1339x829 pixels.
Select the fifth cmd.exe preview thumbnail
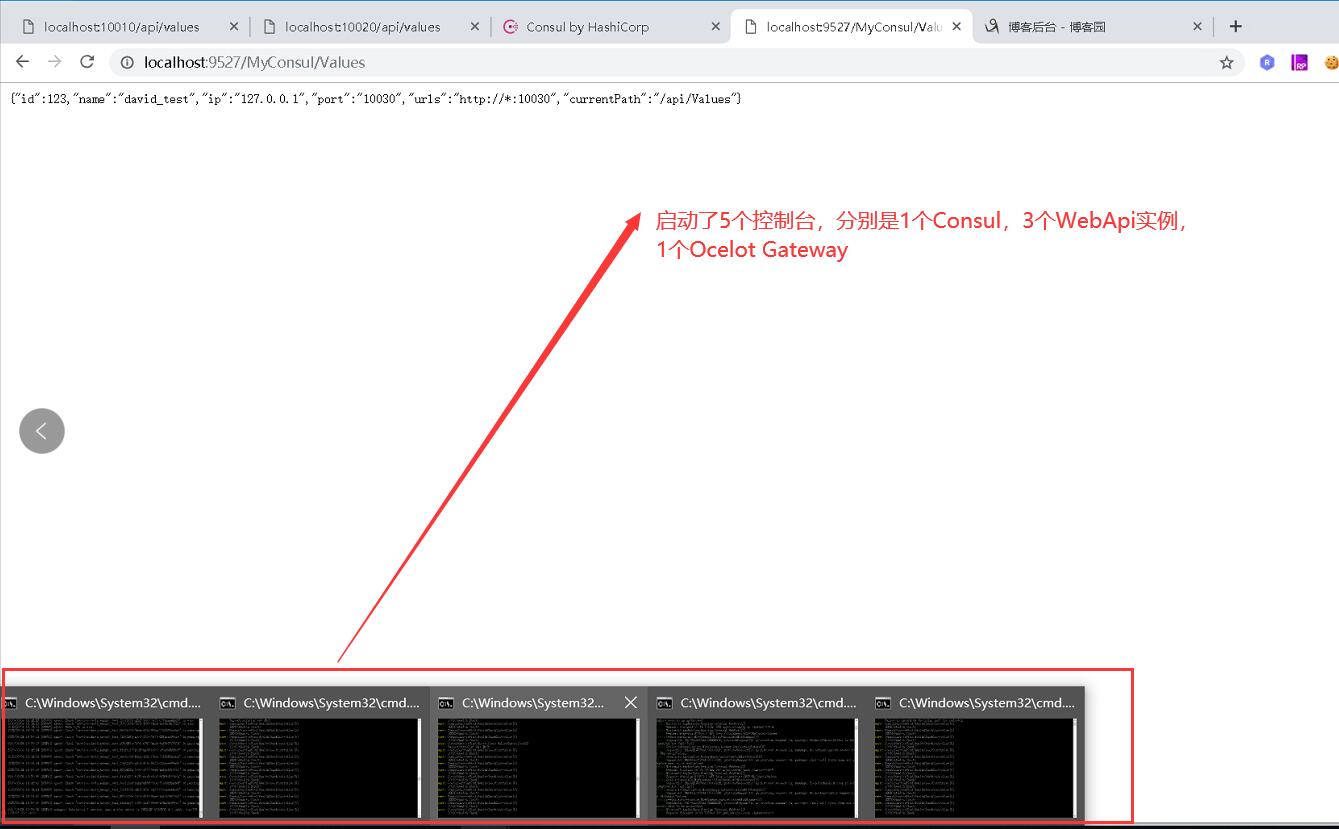[x=976, y=768]
